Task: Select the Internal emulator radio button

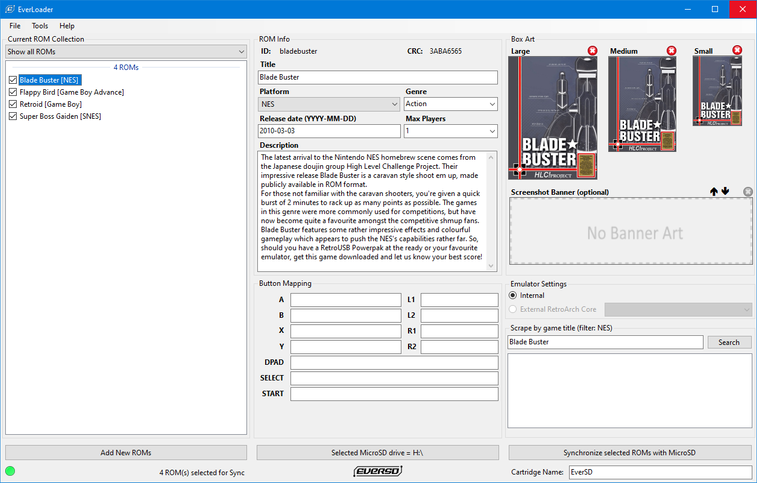Action: tap(513, 295)
